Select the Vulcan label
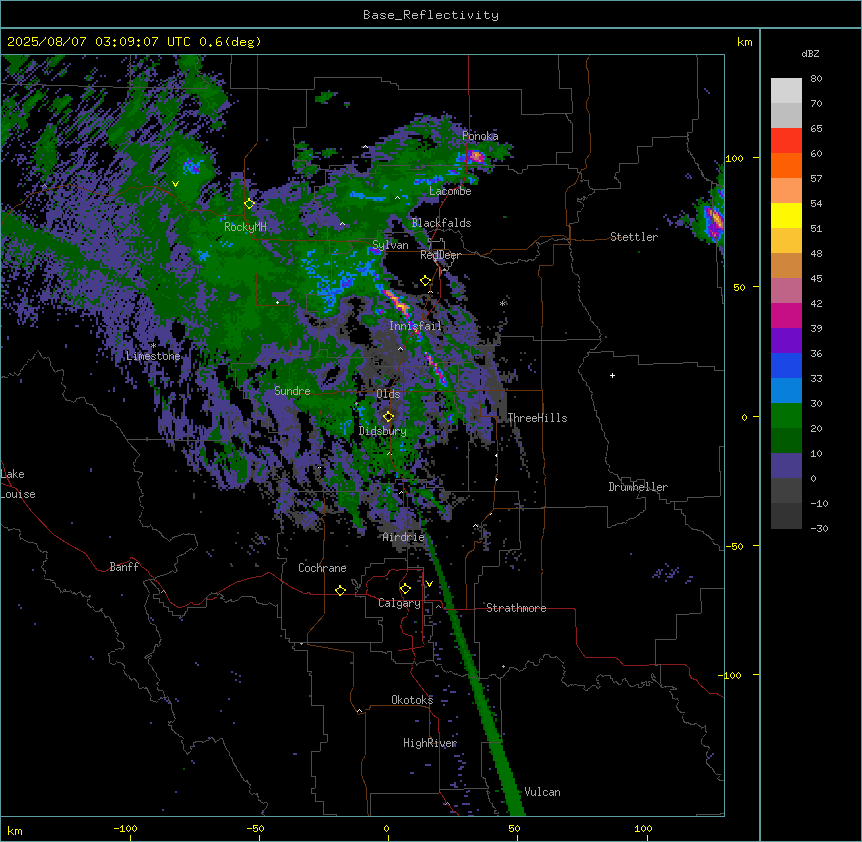The image size is (862, 842). 542,792
